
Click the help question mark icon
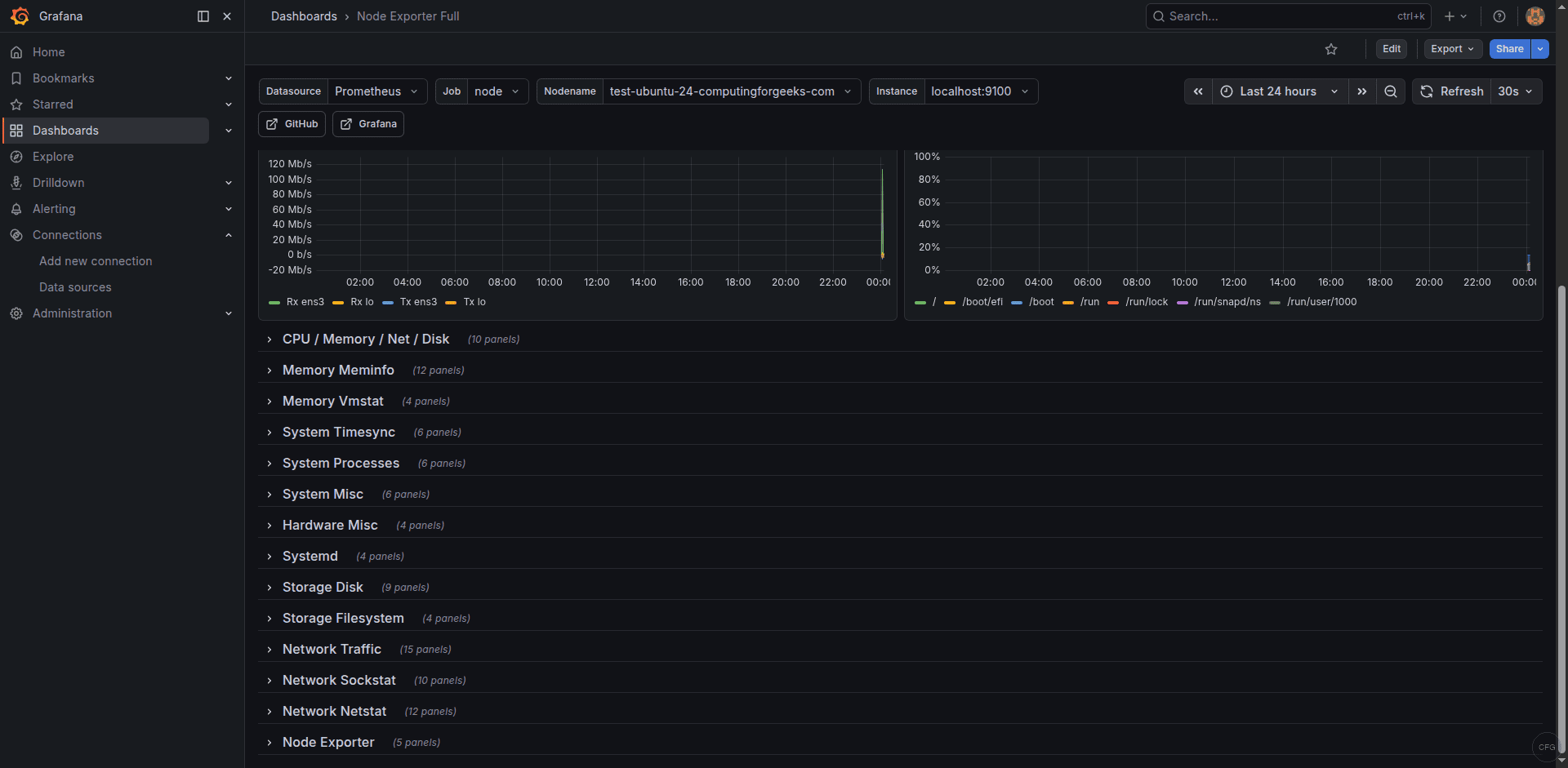pos(1499,16)
